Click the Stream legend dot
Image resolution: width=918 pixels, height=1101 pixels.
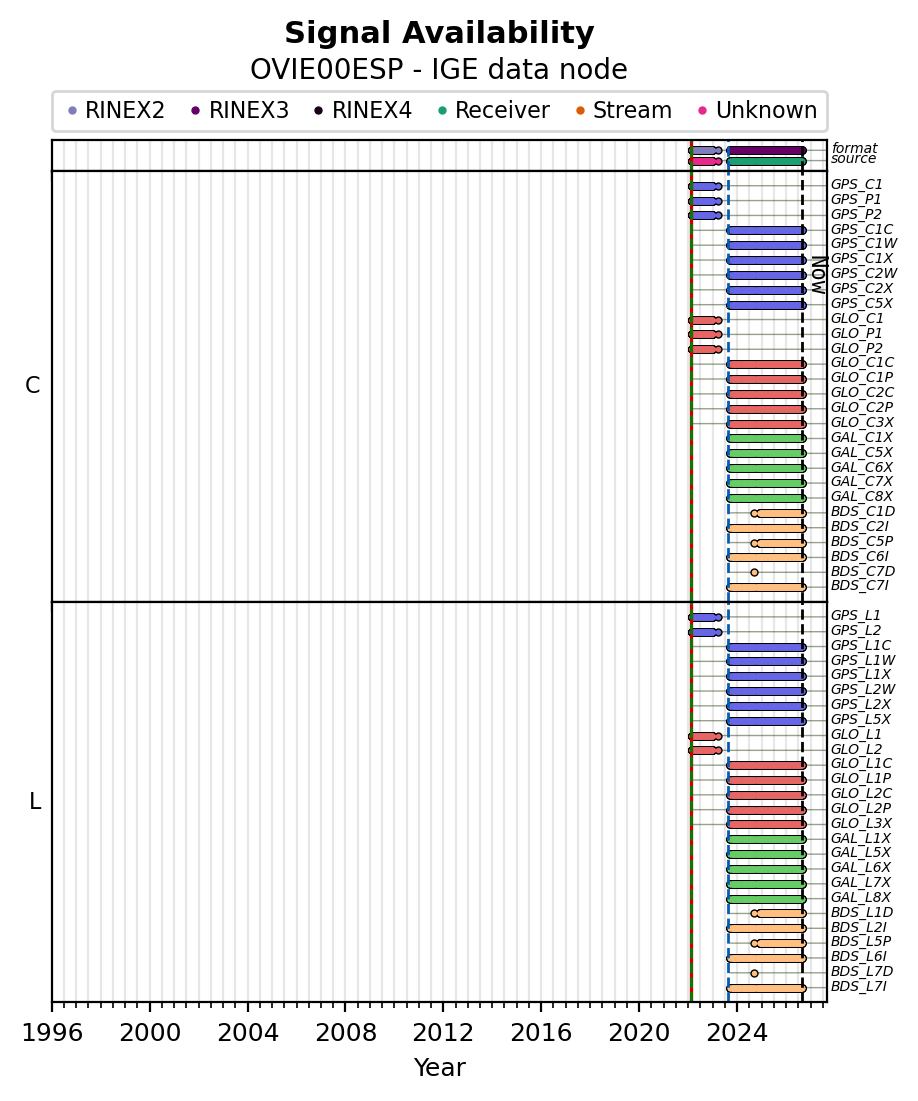[x=580, y=110]
